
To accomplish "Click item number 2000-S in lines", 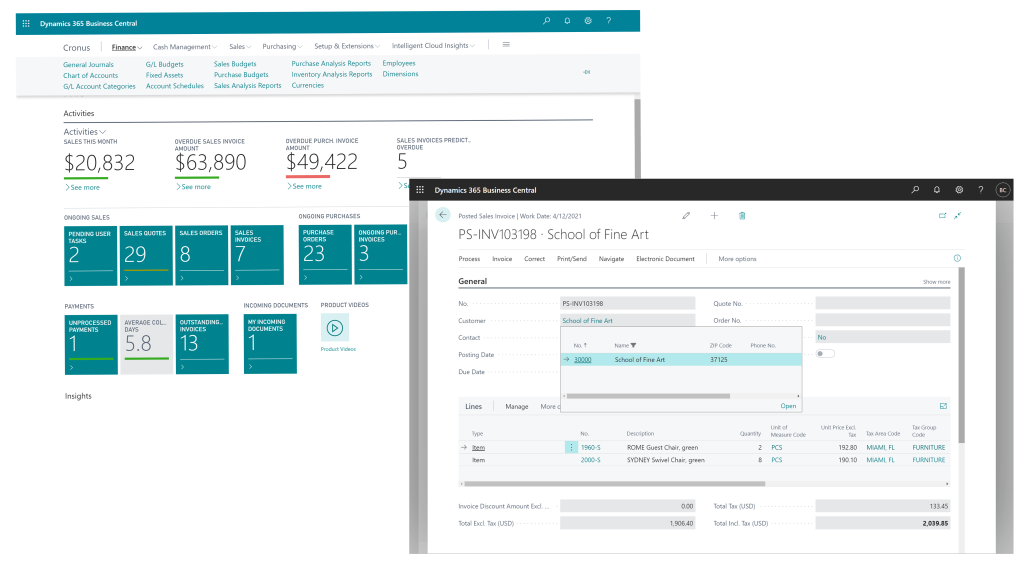I will click(x=590, y=460).
